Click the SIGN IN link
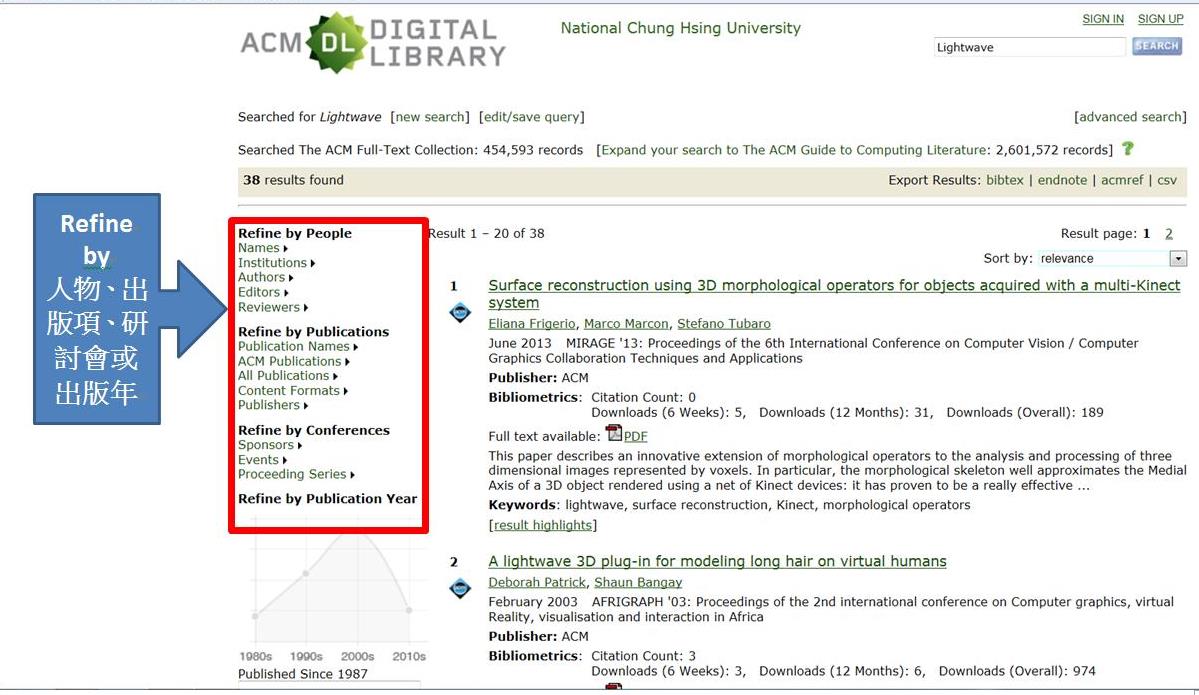This screenshot has height=695, width=1199. [x=1103, y=19]
